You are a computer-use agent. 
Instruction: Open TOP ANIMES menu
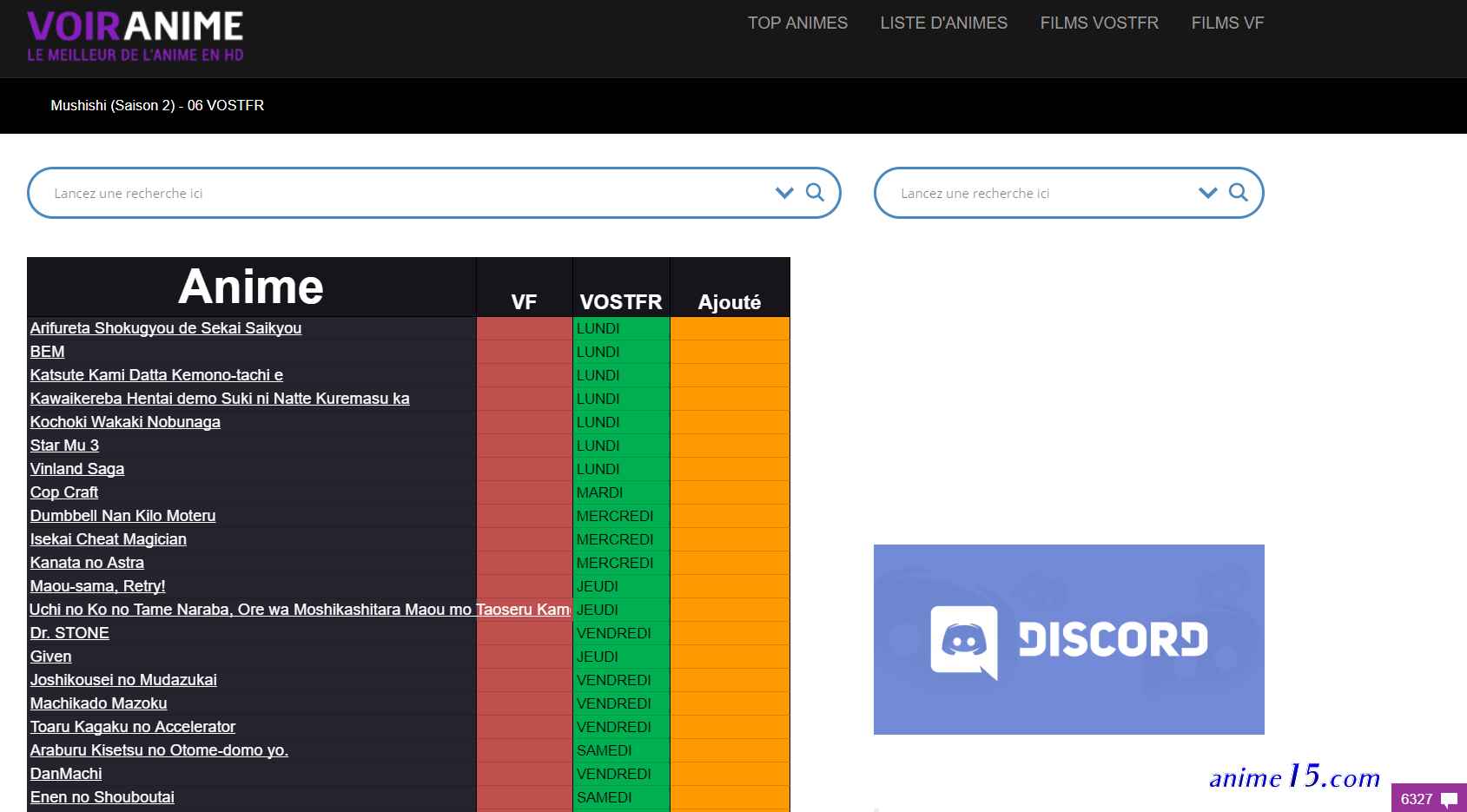797,23
